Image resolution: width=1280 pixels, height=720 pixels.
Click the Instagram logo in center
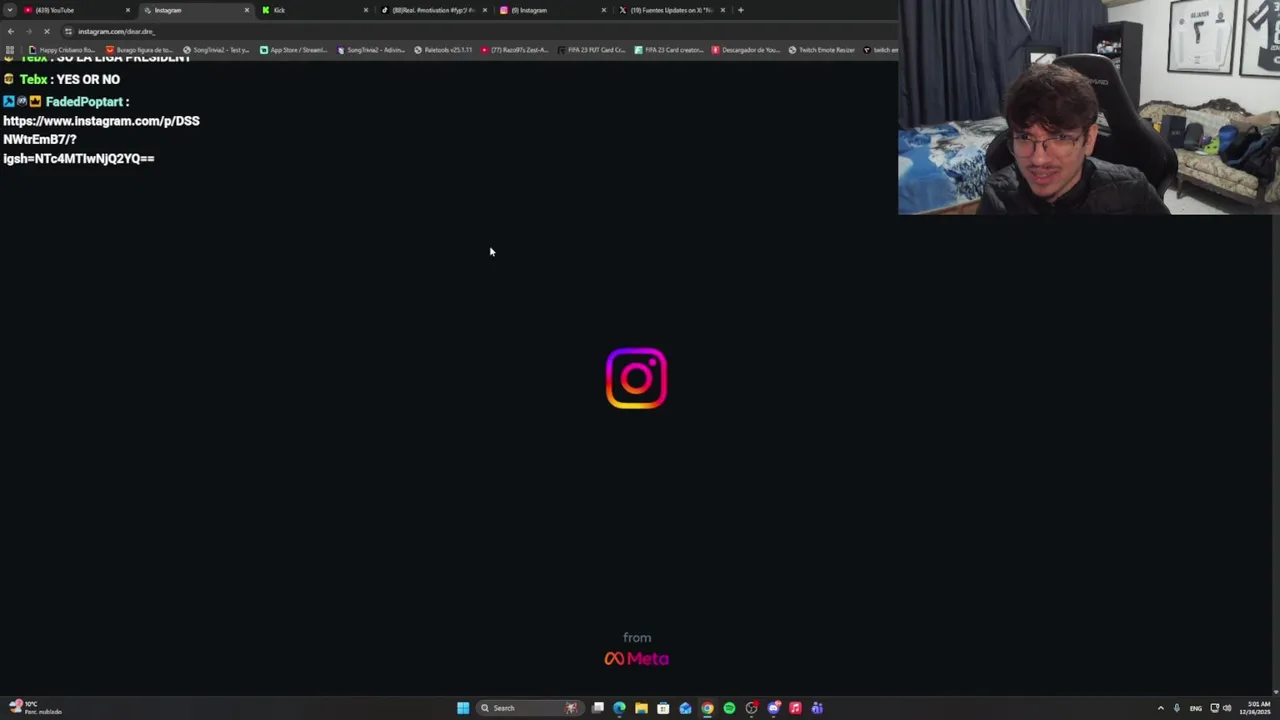(x=636, y=378)
